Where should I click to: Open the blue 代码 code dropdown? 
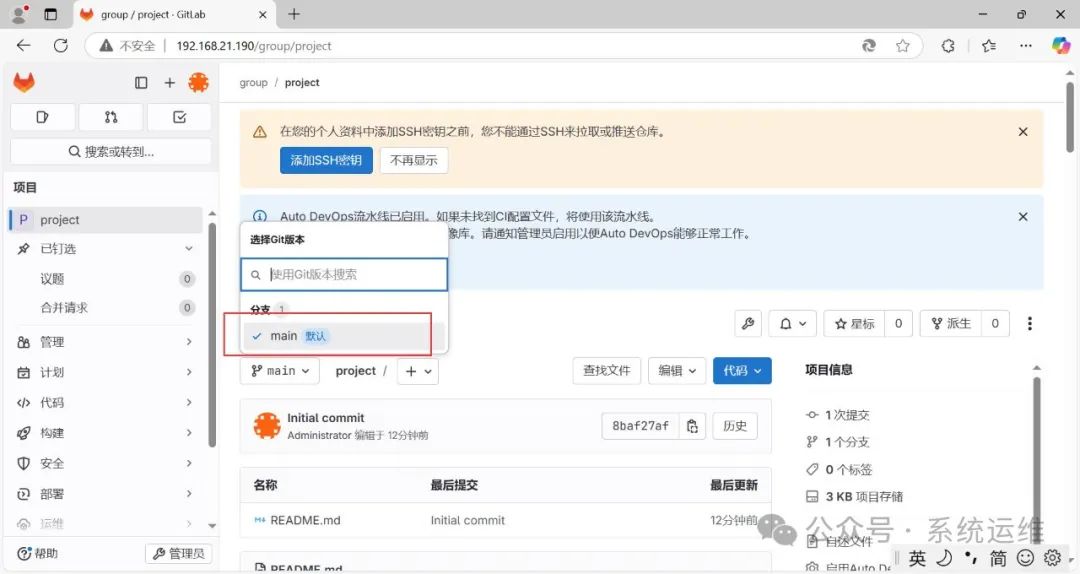click(742, 371)
